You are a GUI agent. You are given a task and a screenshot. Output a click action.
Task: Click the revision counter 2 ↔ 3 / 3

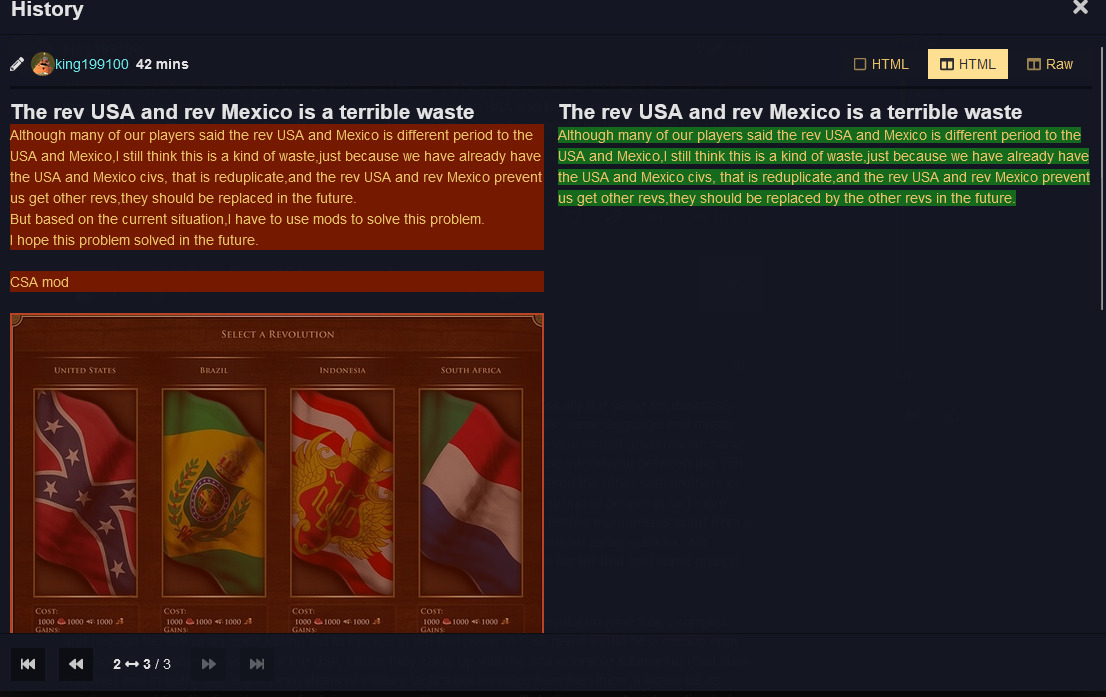[142, 664]
